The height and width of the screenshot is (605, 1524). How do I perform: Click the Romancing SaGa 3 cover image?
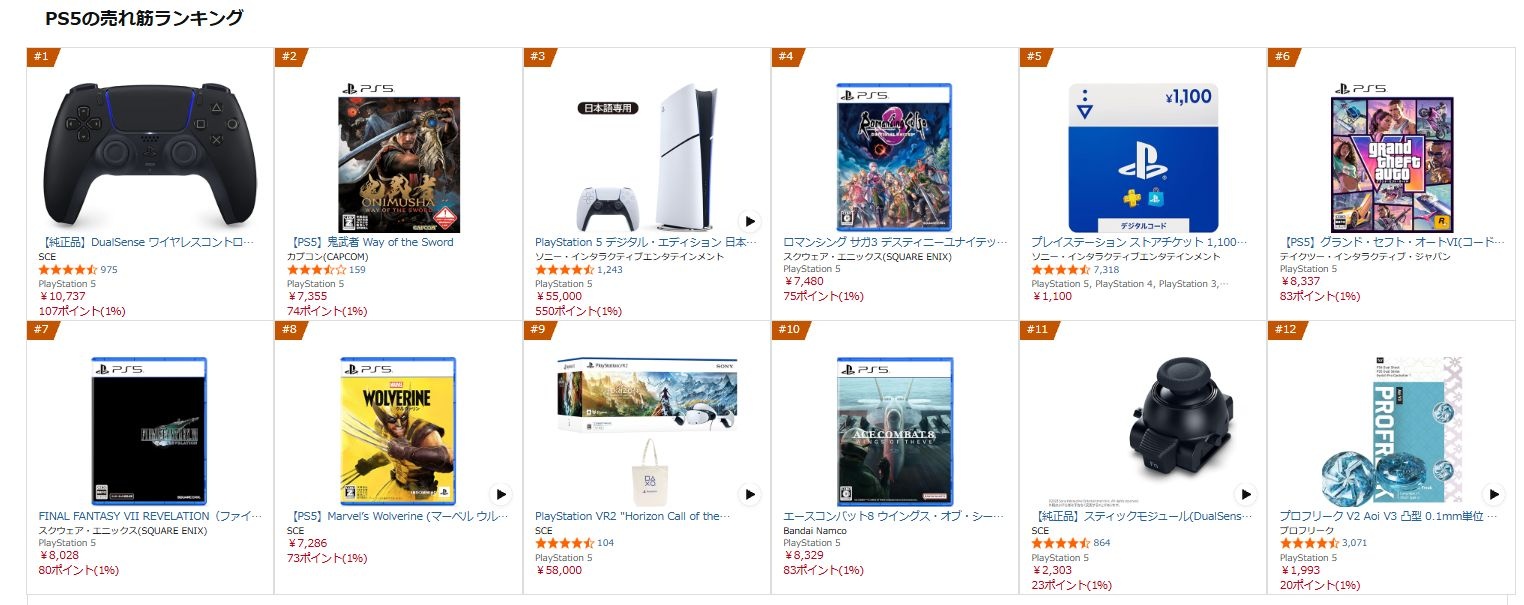tap(894, 157)
